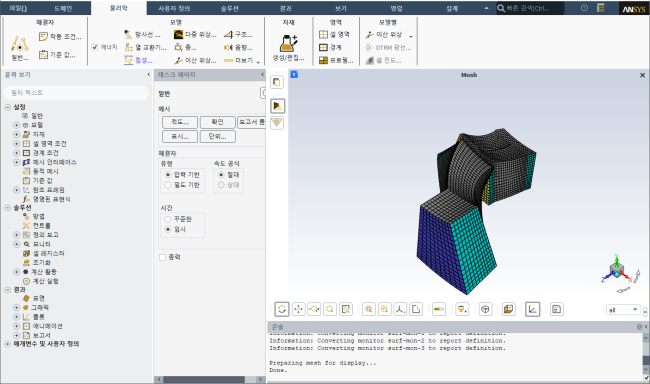Click the zoom out magnifier icon
The height and width of the screenshot is (384, 650).
384,309
